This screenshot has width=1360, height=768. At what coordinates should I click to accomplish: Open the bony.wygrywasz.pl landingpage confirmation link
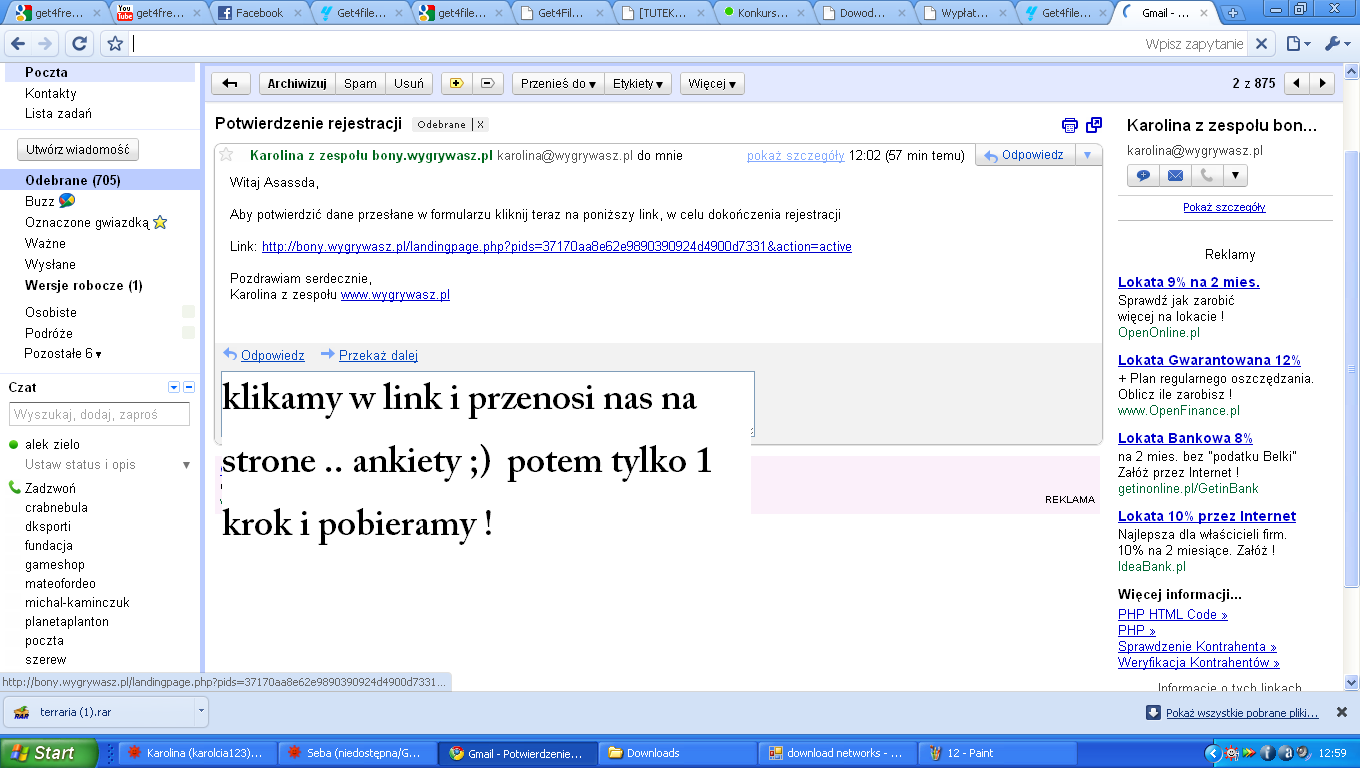556,247
